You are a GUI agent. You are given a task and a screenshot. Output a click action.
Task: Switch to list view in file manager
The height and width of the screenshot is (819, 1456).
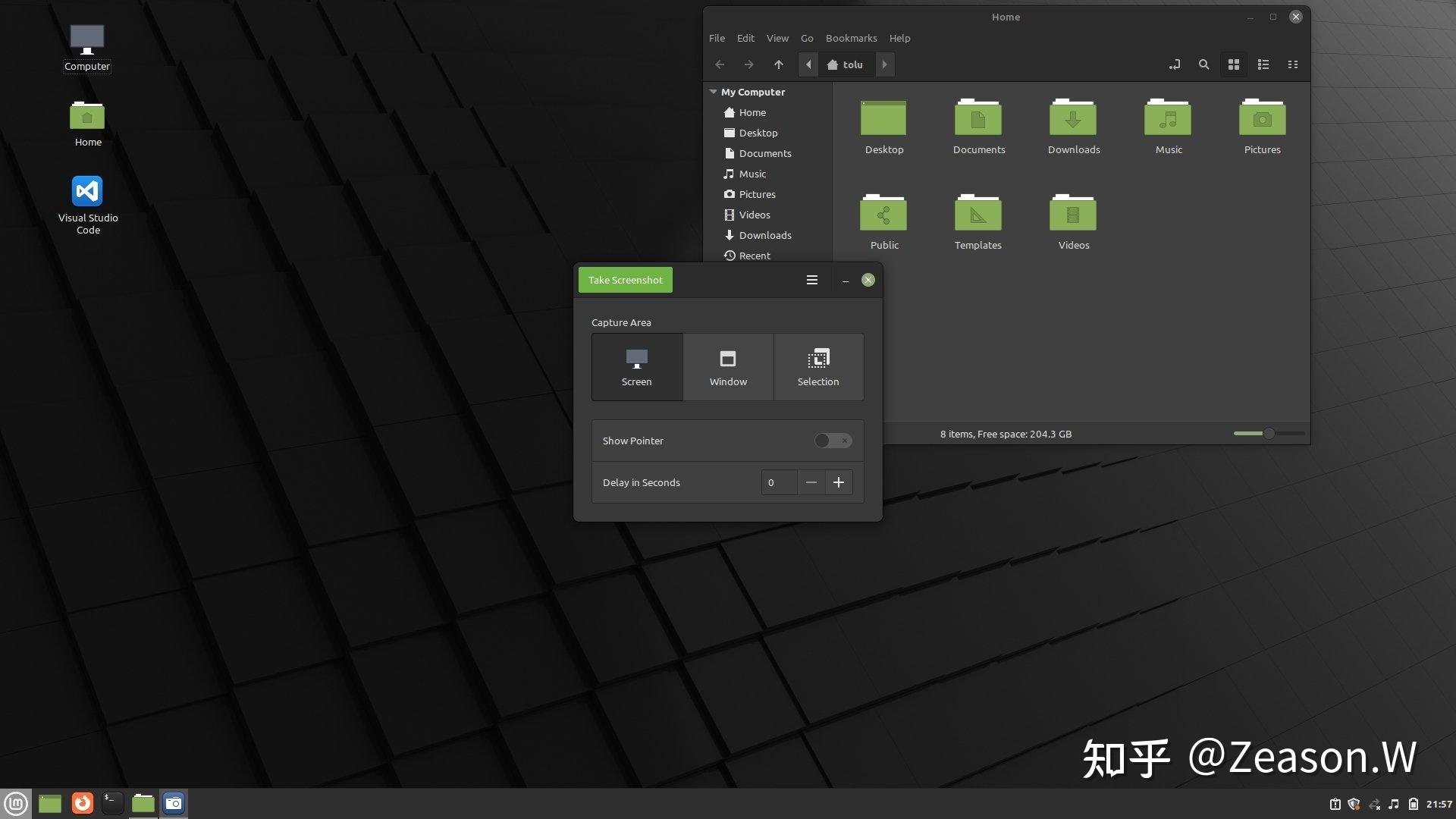[1263, 64]
